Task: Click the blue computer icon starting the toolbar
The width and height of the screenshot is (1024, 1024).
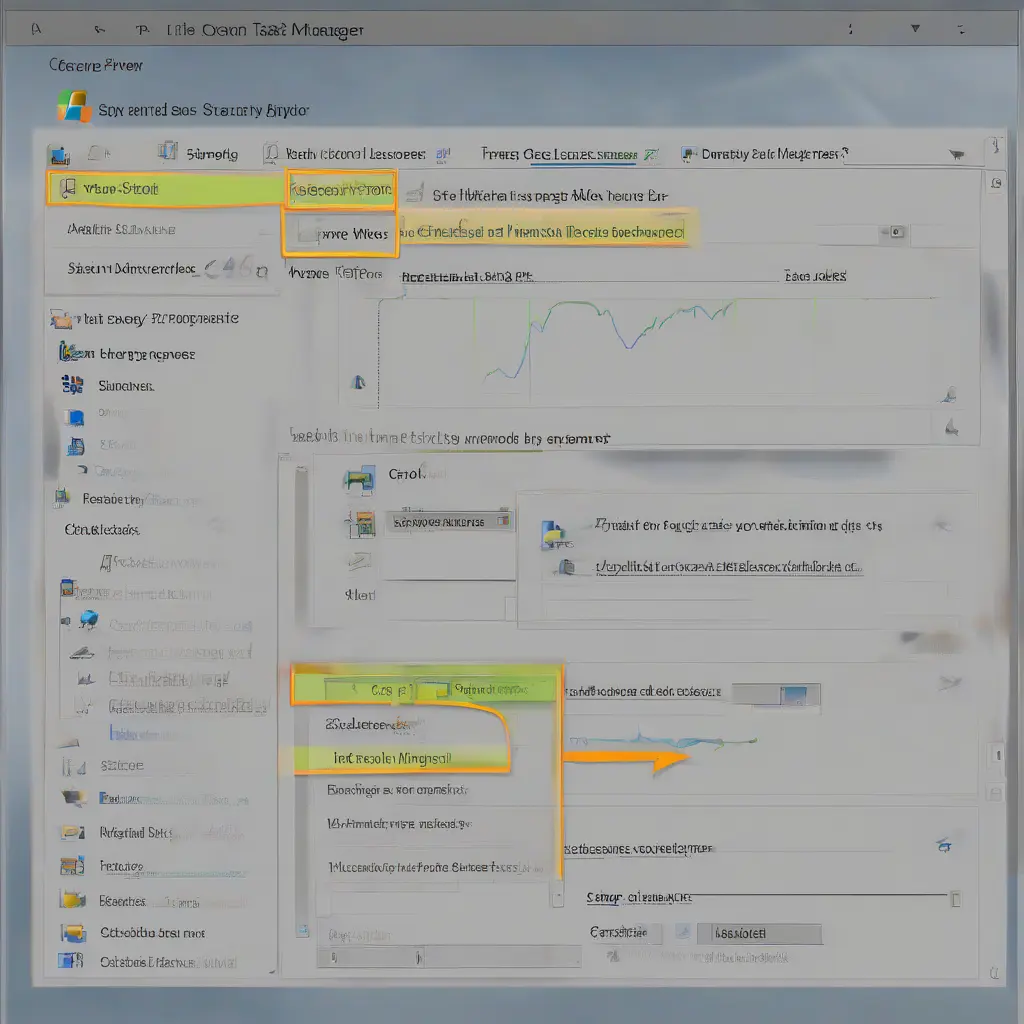Action: (59, 155)
